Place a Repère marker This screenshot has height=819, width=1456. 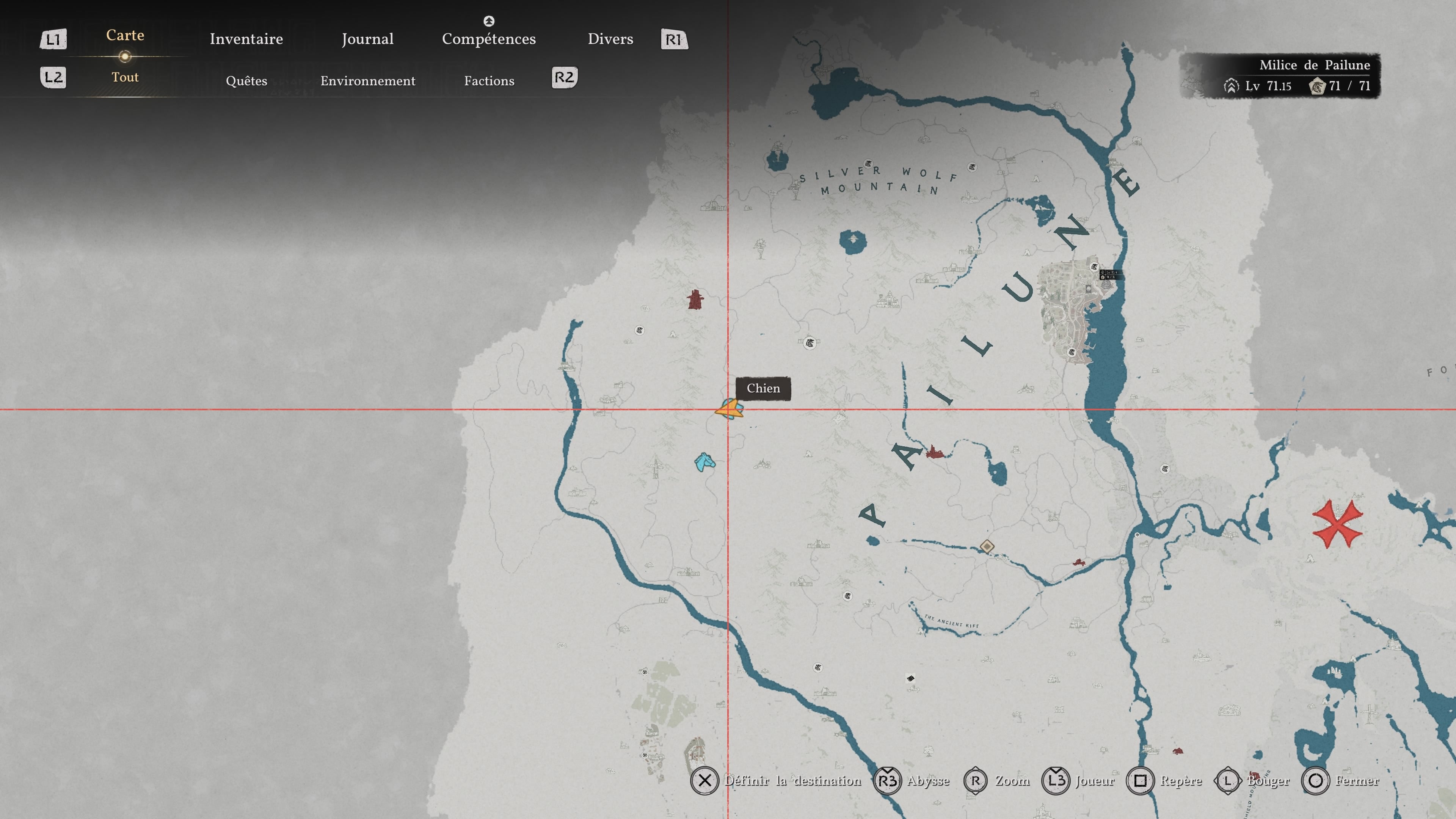1181,781
